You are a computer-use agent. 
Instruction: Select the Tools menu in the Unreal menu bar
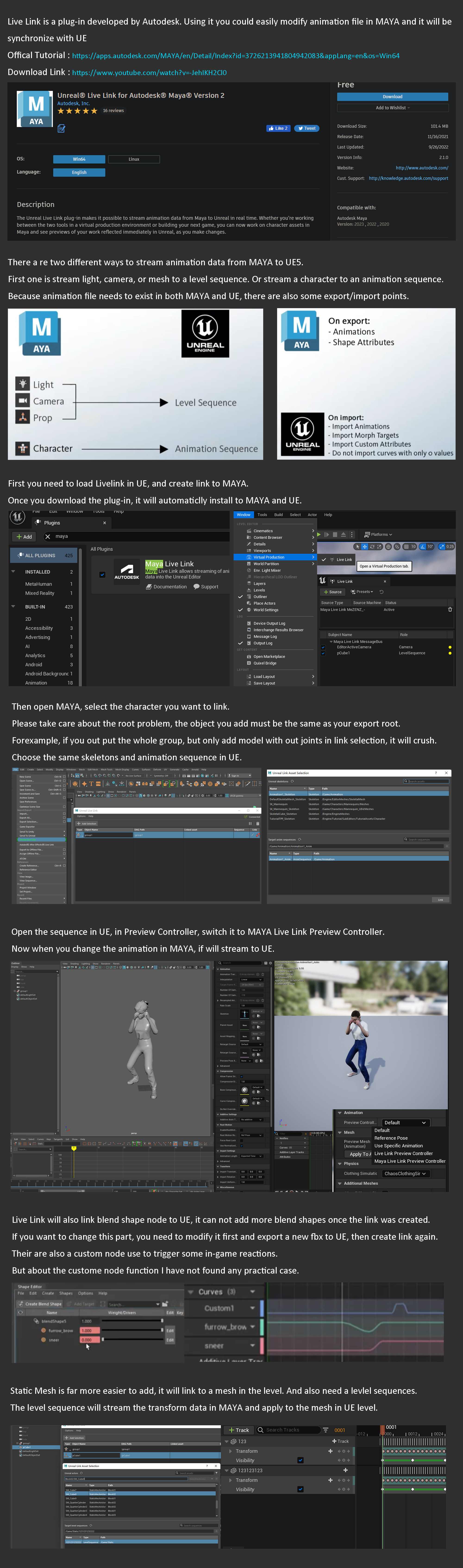[262, 515]
